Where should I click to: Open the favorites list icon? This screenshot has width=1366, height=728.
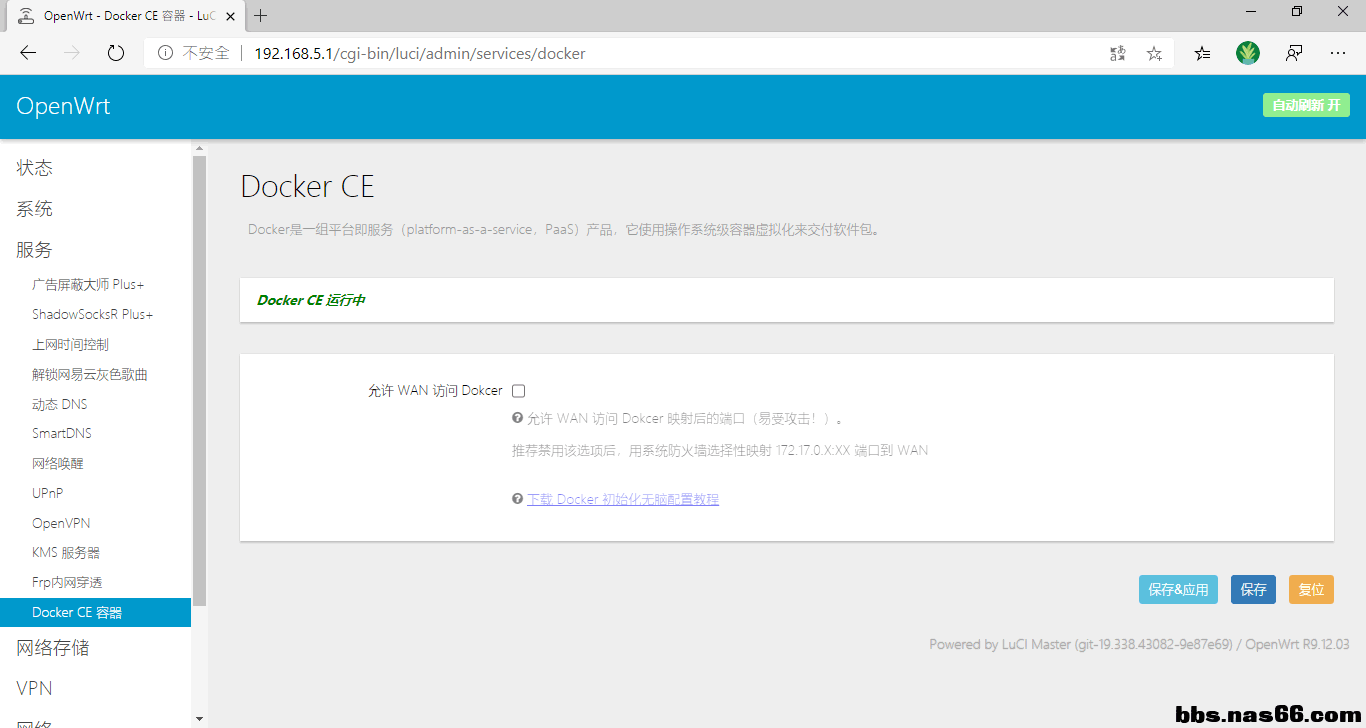[x=1202, y=53]
